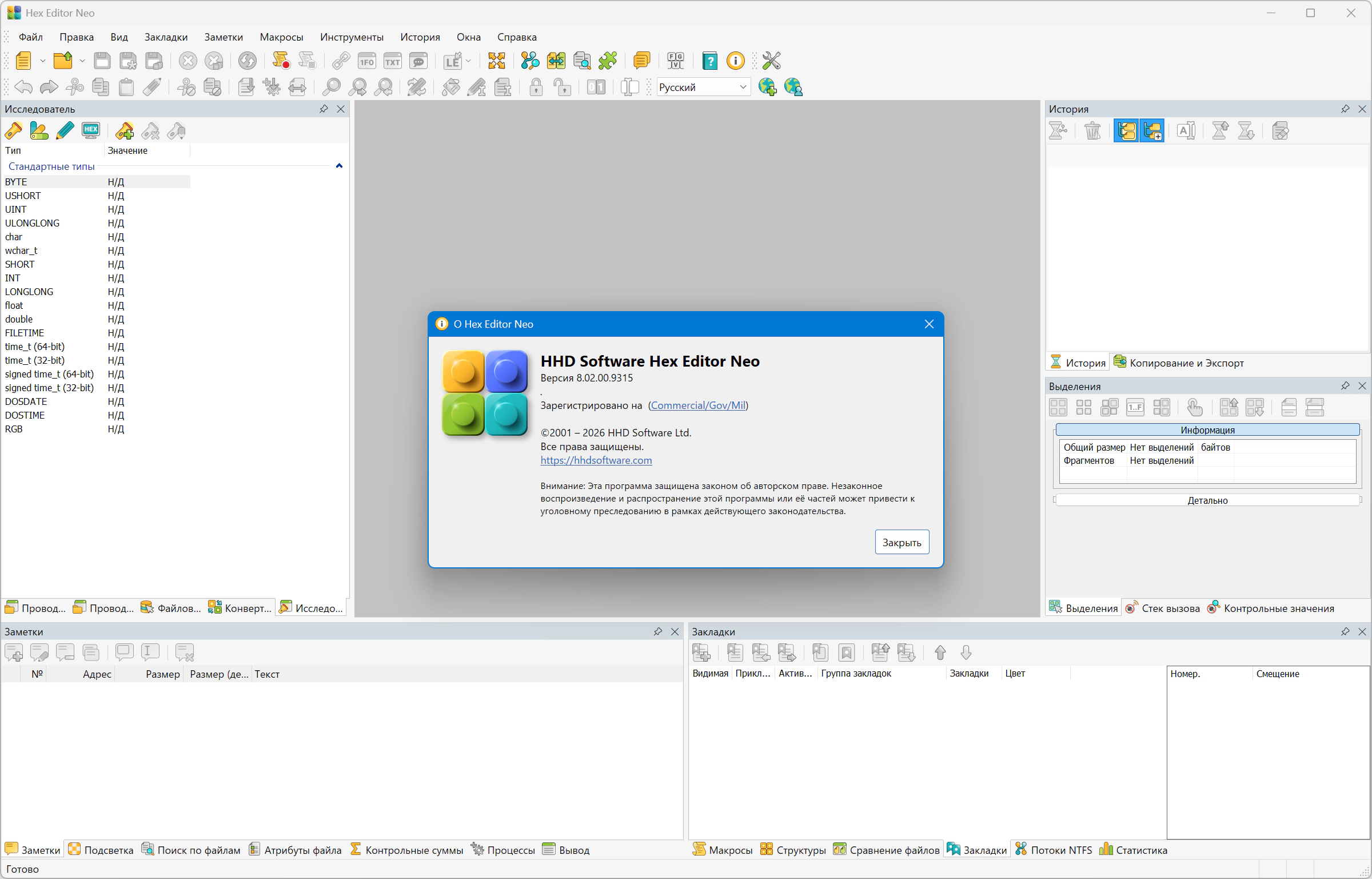Open the https://hhdsoftware.com link
1372x879 pixels.
(596, 460)
